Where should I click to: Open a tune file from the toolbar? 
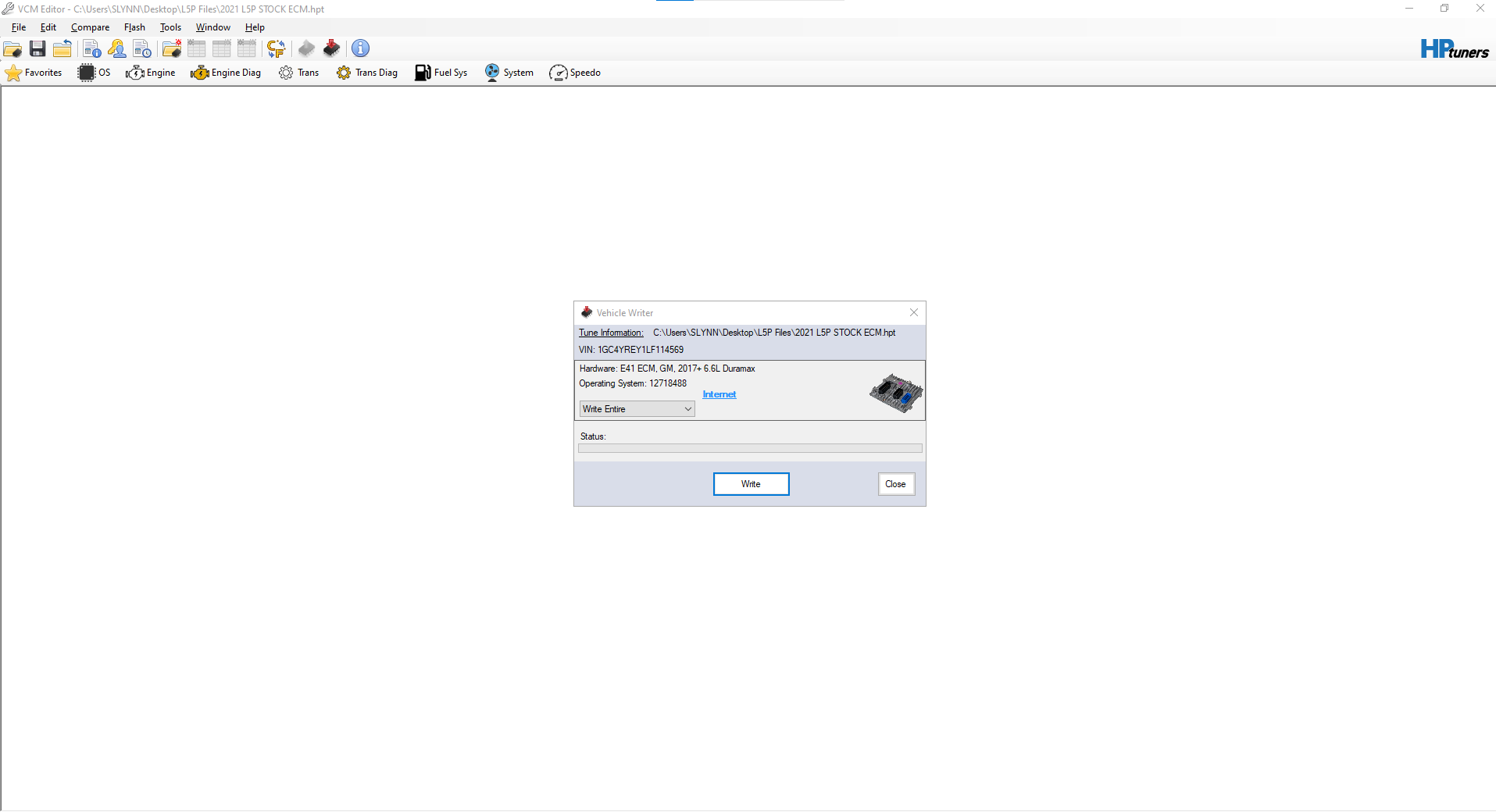tap(12, 48)
